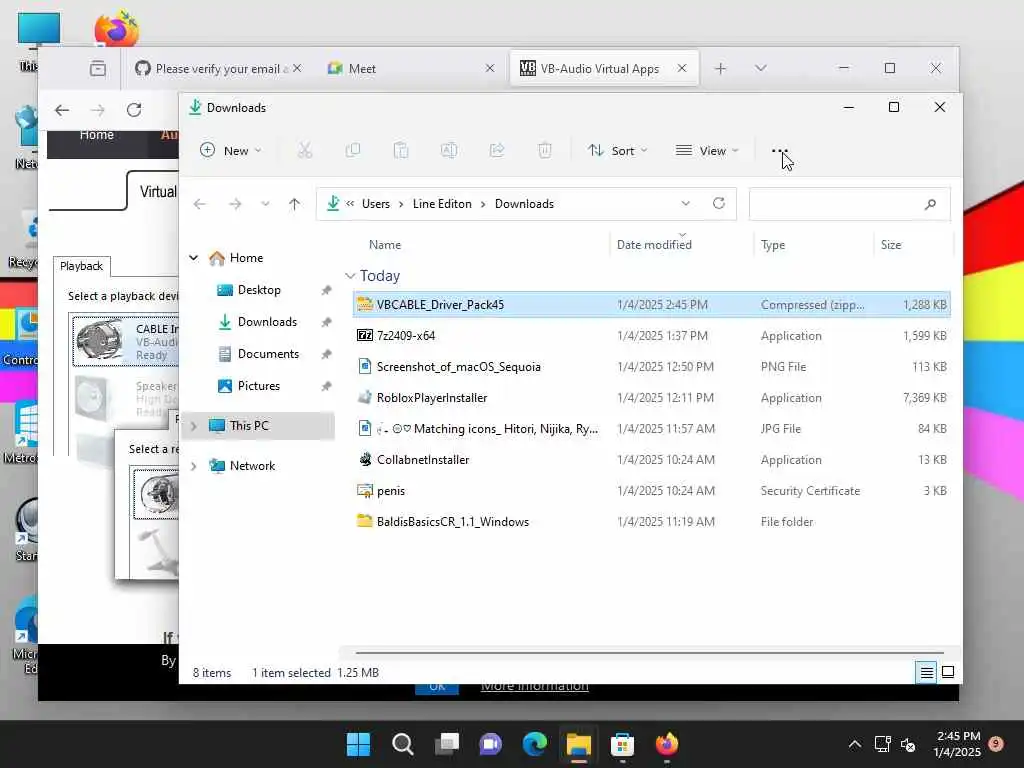Open a new browser tab with plus button

(x=720, y=69)
